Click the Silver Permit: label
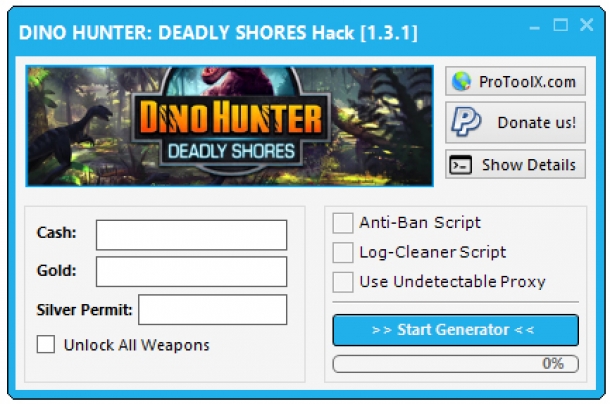This screenshot has height=404, width=610. (x=84, y=310)
